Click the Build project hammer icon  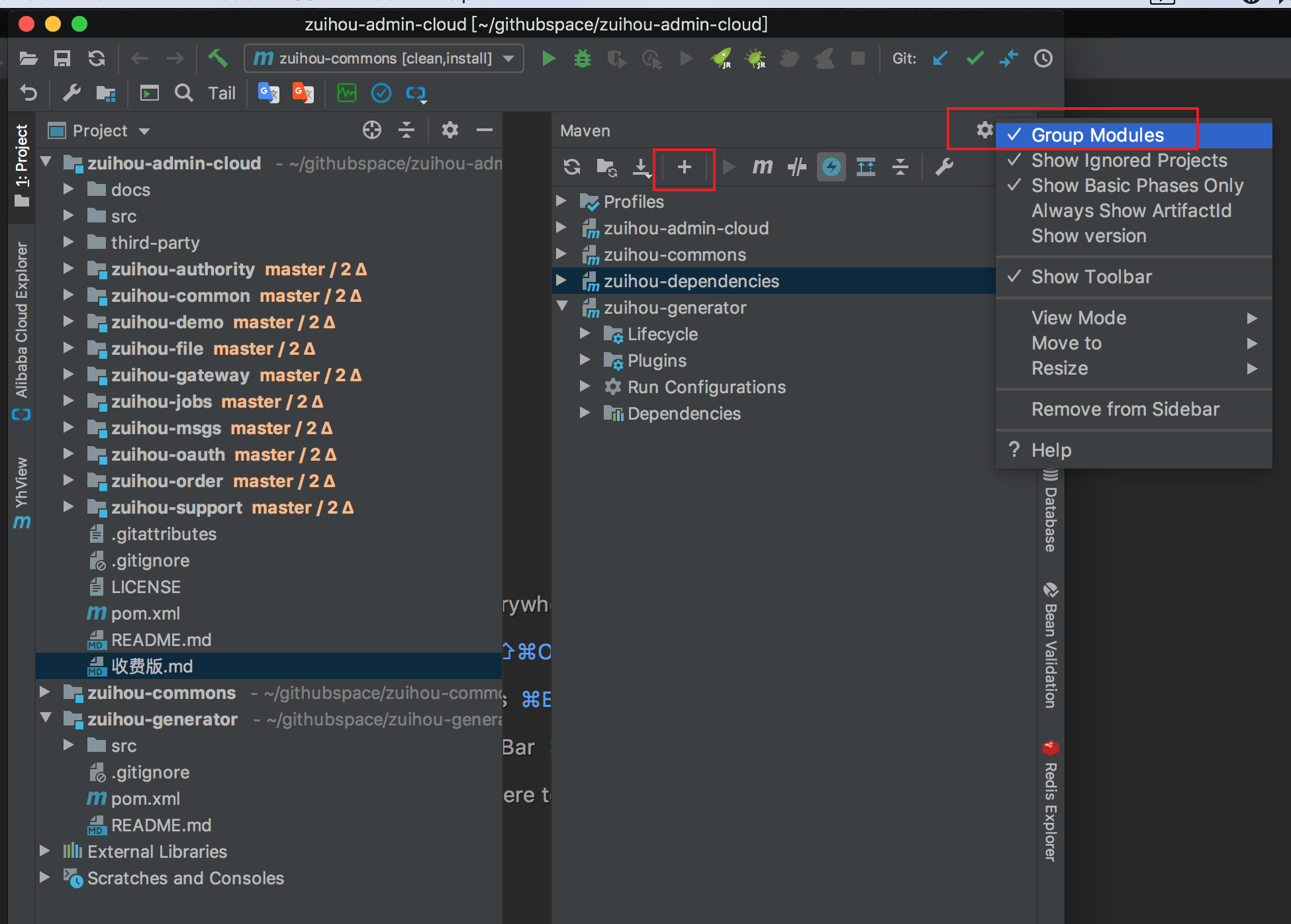(217, 58)
